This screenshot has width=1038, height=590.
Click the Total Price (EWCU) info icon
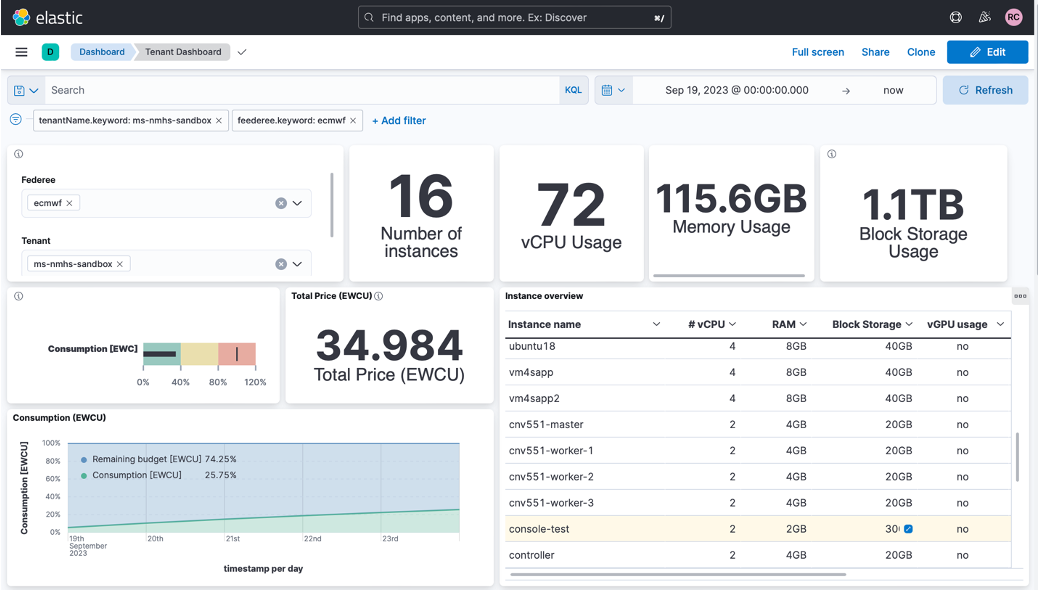[379, 296]
